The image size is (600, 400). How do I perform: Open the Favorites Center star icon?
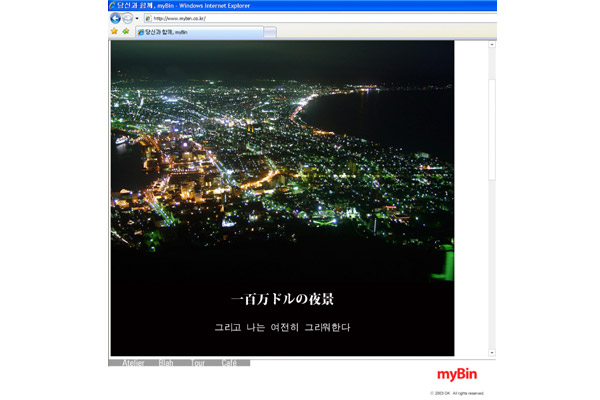coord(114,32)
